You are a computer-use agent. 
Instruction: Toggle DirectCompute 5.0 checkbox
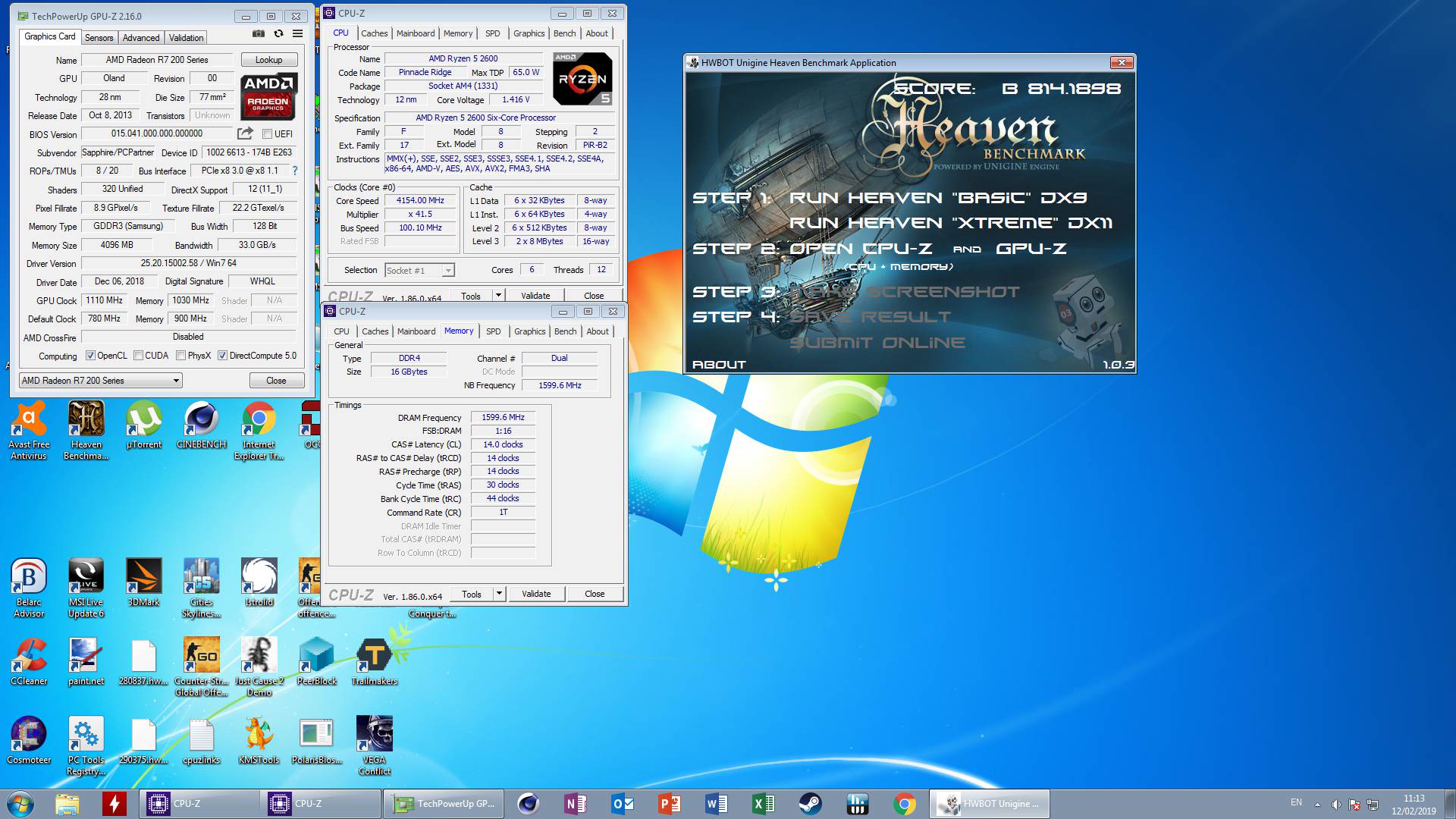point(222,356)
